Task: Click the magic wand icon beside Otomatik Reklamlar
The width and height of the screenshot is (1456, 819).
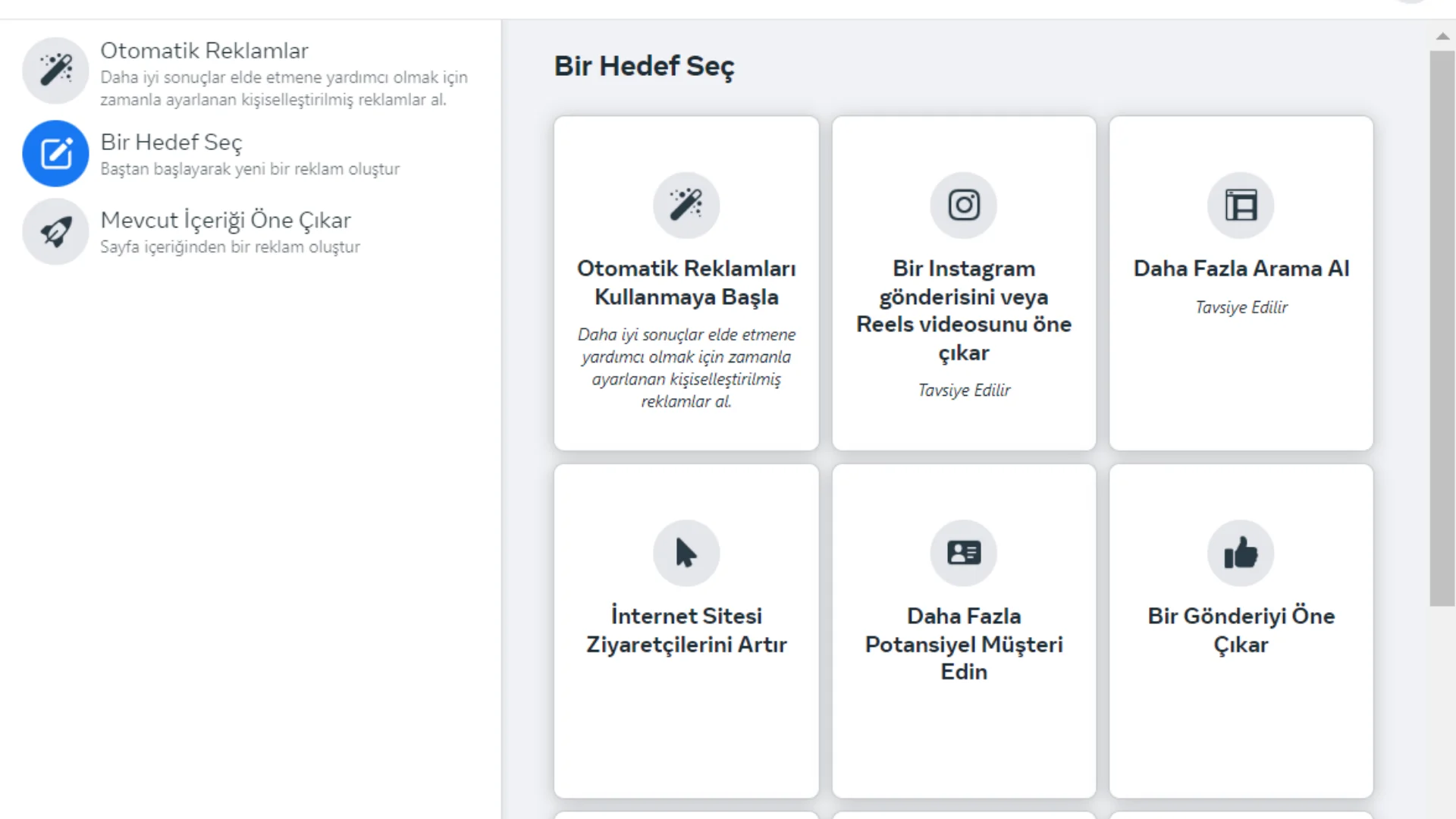Action: coord(55,70)
